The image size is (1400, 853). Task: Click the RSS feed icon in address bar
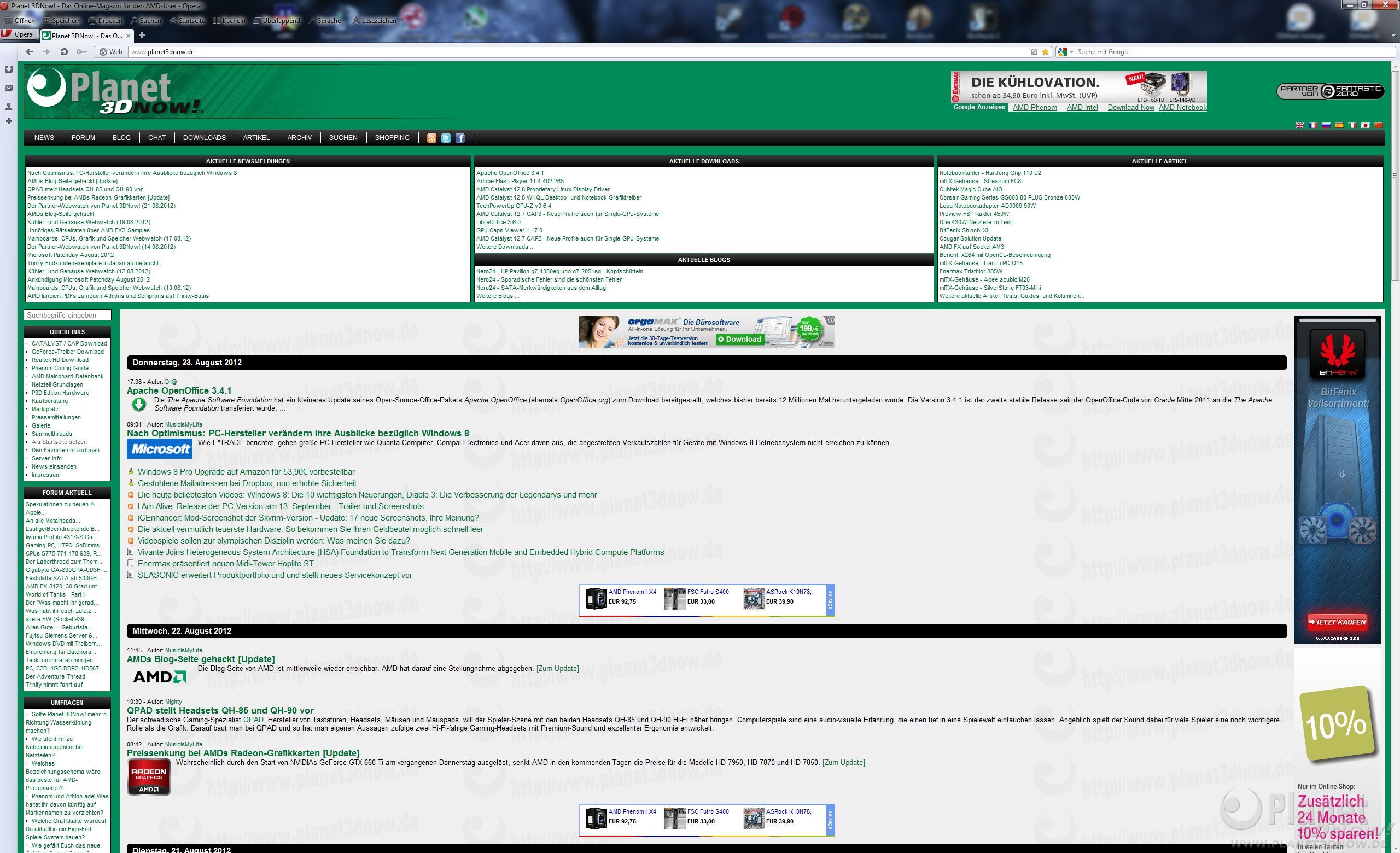click(x=1034, y=52)
